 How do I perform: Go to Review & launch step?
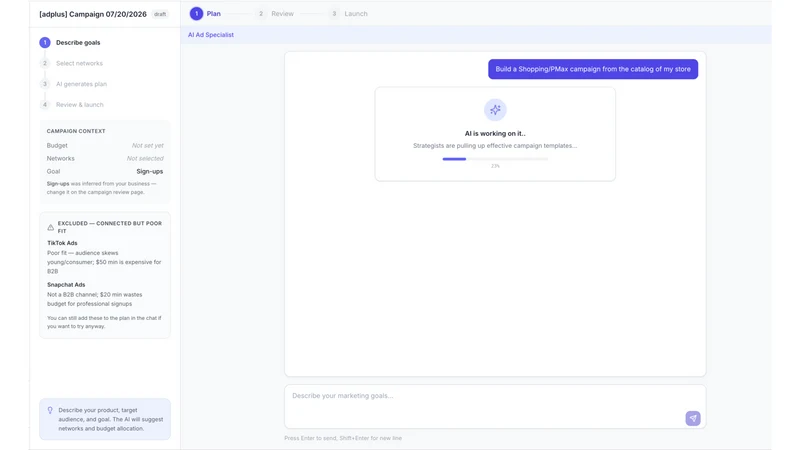click(80, 105)
